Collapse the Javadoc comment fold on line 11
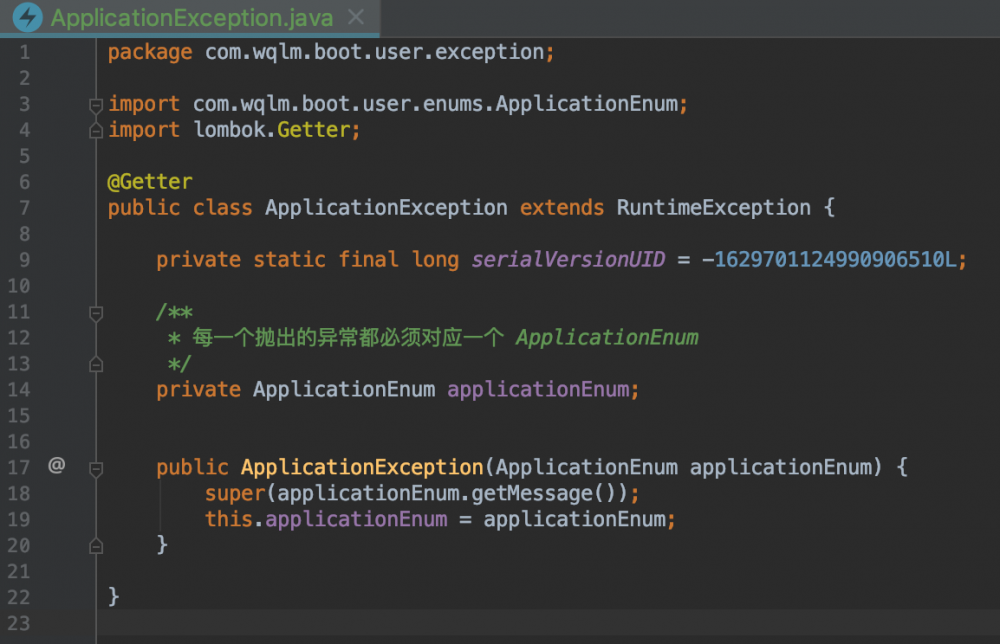This screenshot has height=644, width=1000. click(96, 313)
